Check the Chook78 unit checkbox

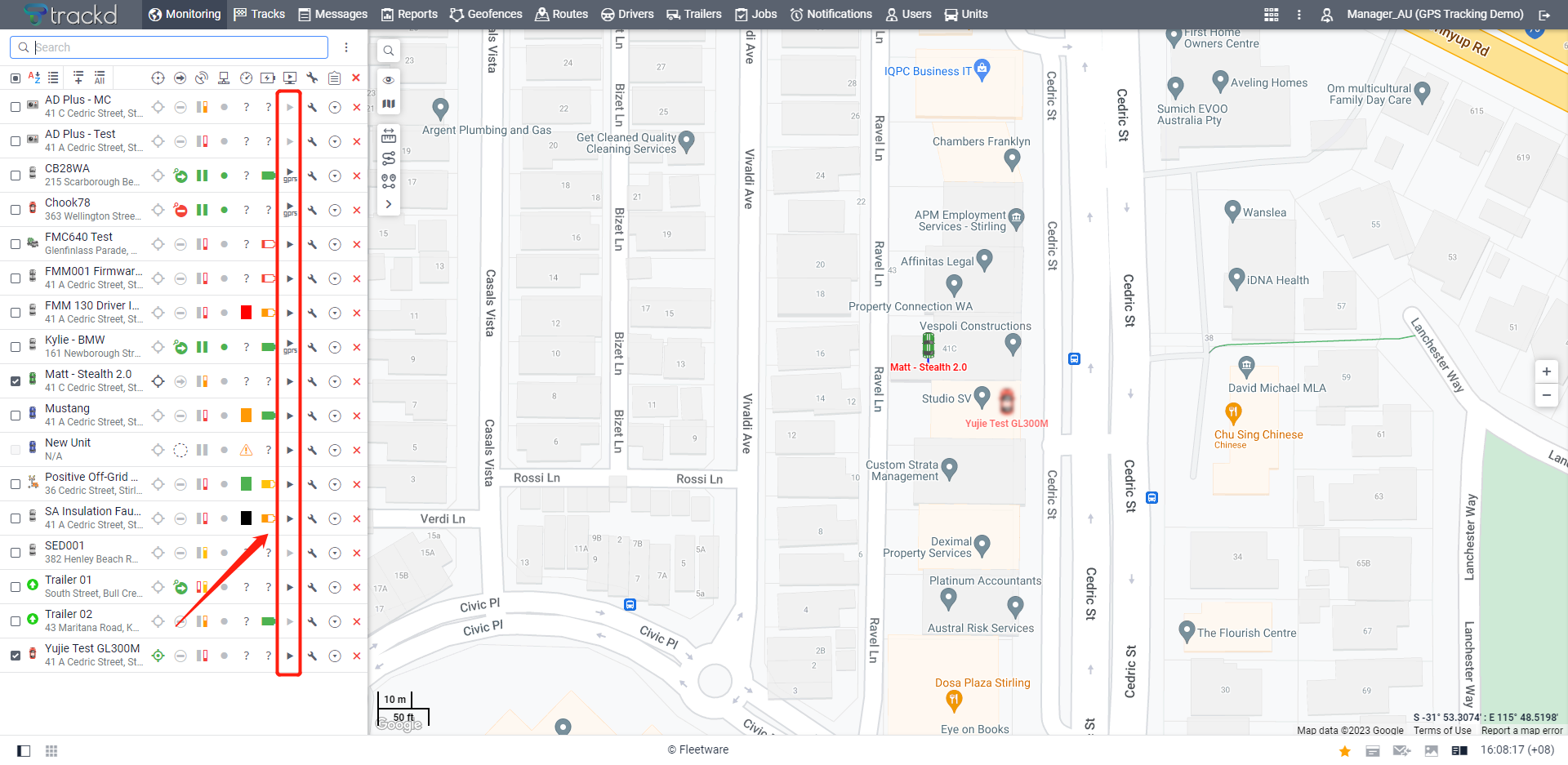point(16,210)
